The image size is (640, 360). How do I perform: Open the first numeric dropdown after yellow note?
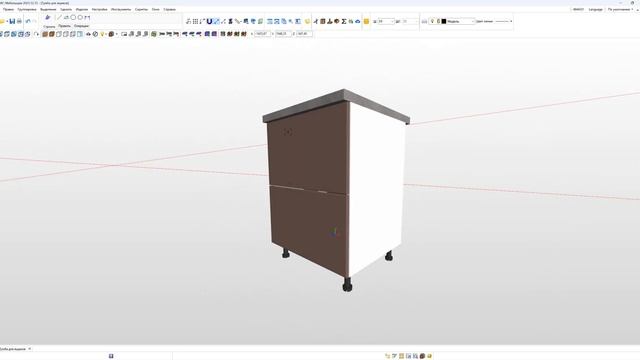coord(386,21)
